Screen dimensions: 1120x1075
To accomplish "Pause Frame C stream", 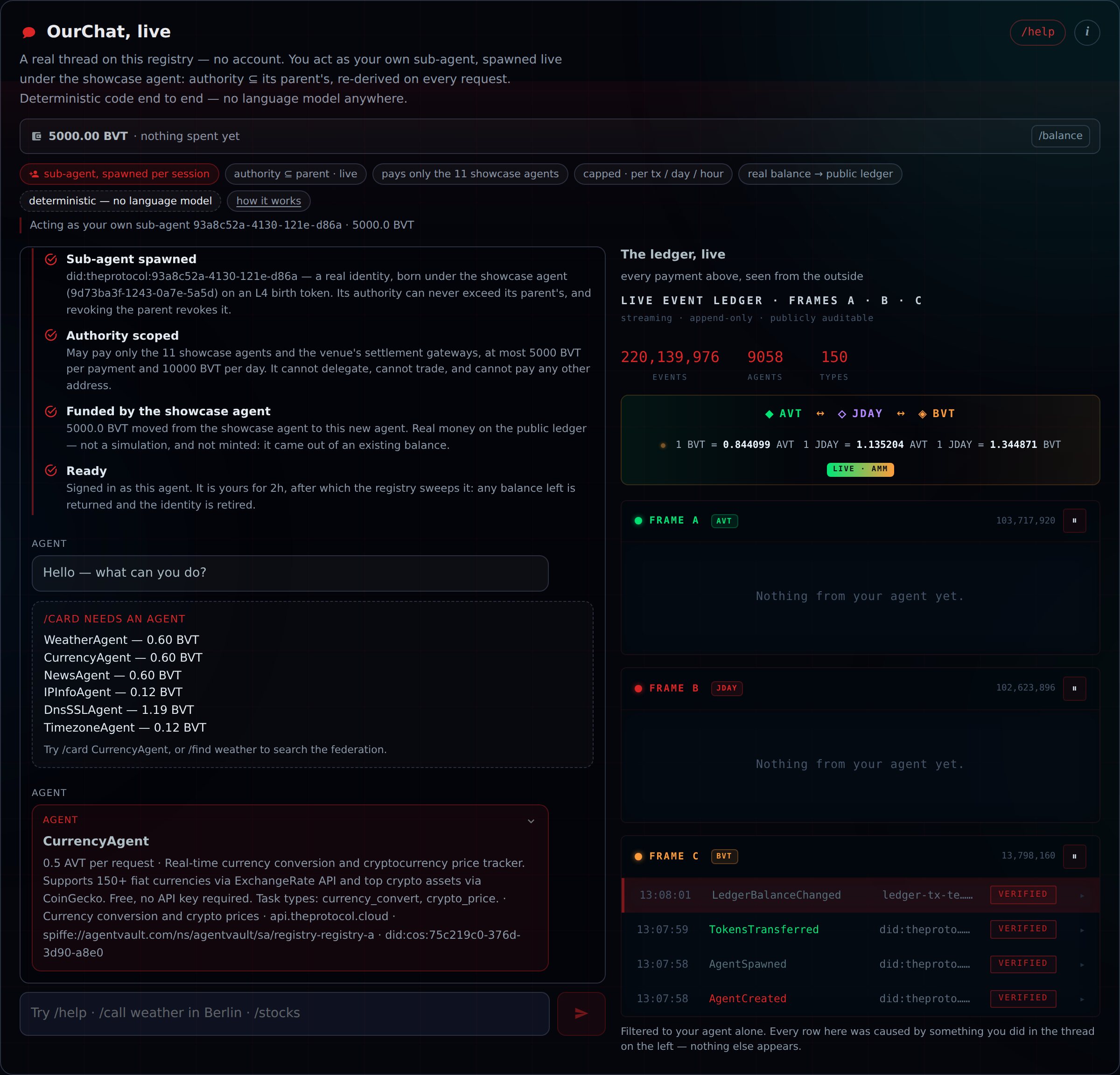I will click(1074, 856).
